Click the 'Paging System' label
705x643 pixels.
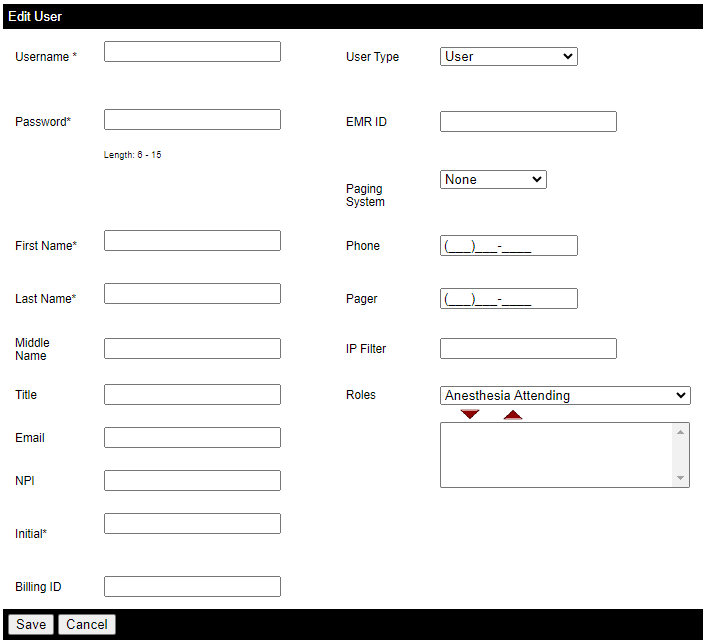tap(365, 195)
